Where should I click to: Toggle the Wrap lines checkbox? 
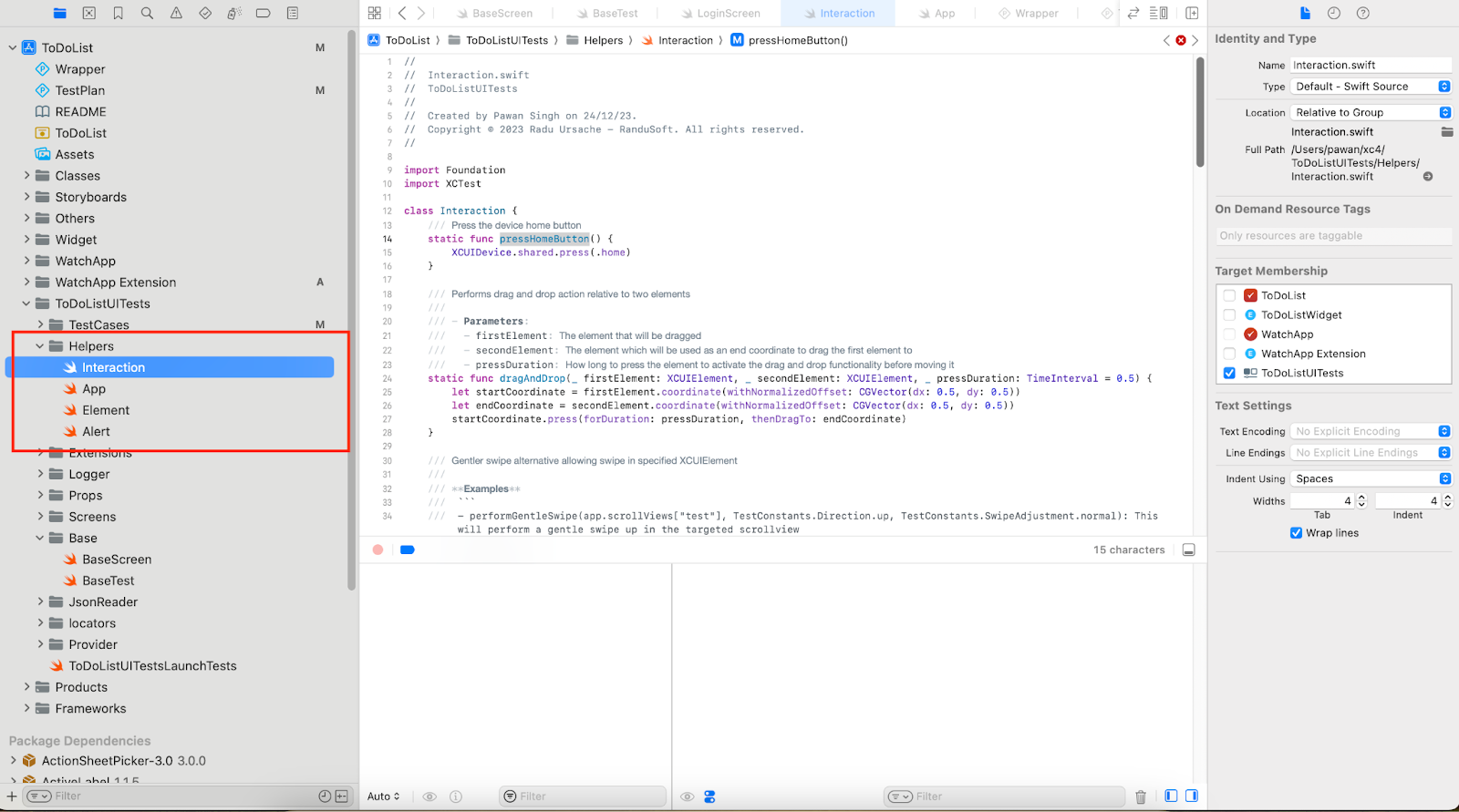coord(1296,533)
